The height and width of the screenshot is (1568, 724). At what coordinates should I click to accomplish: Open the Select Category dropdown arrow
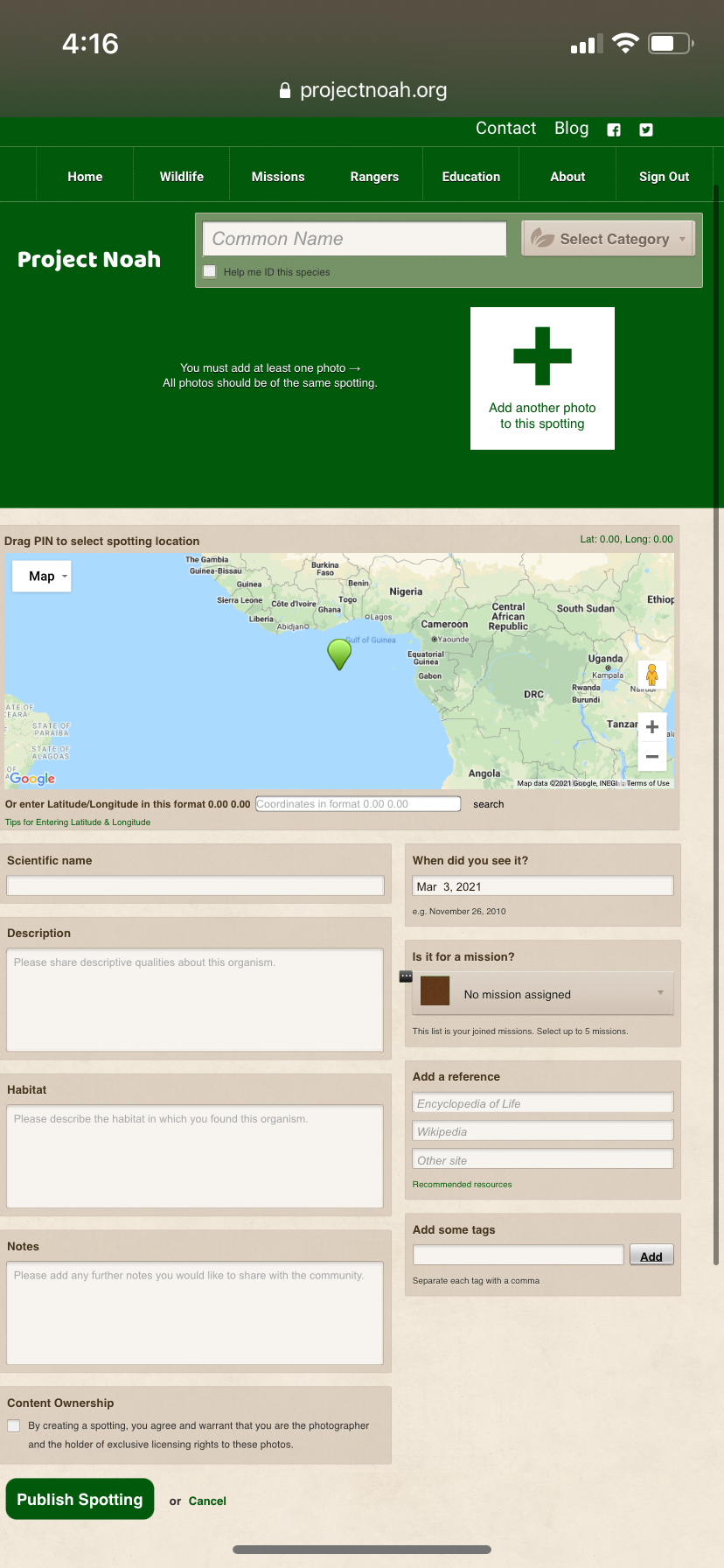point(682,239)
